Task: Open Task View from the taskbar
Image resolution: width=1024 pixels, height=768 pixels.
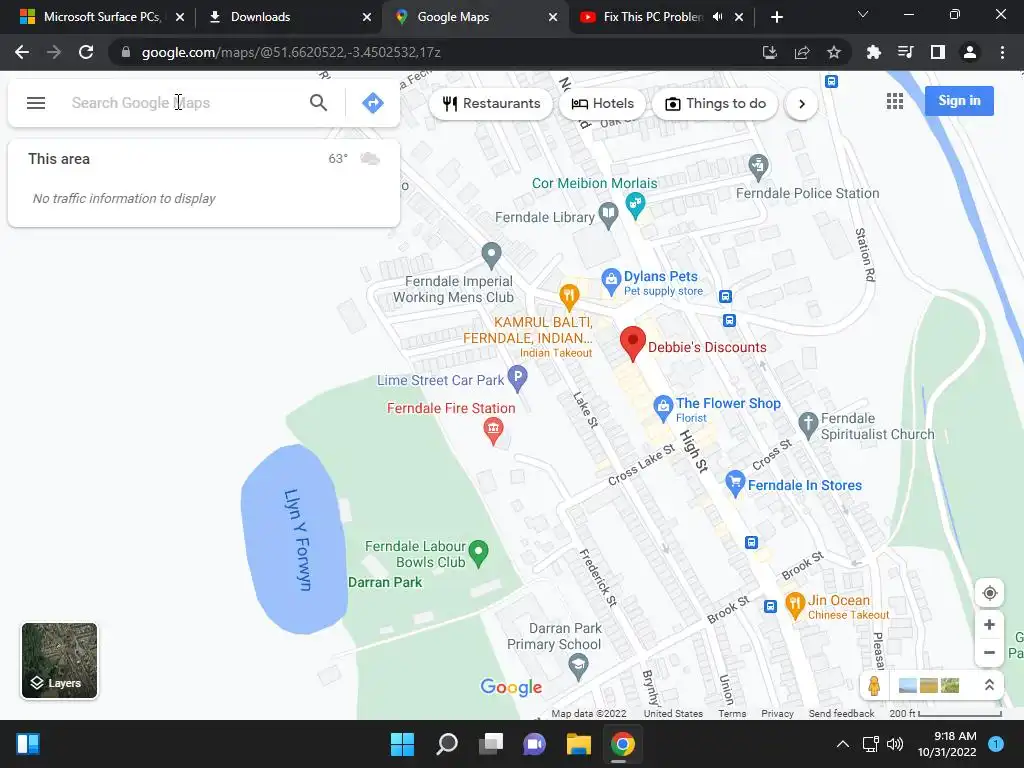Action: 490,744
